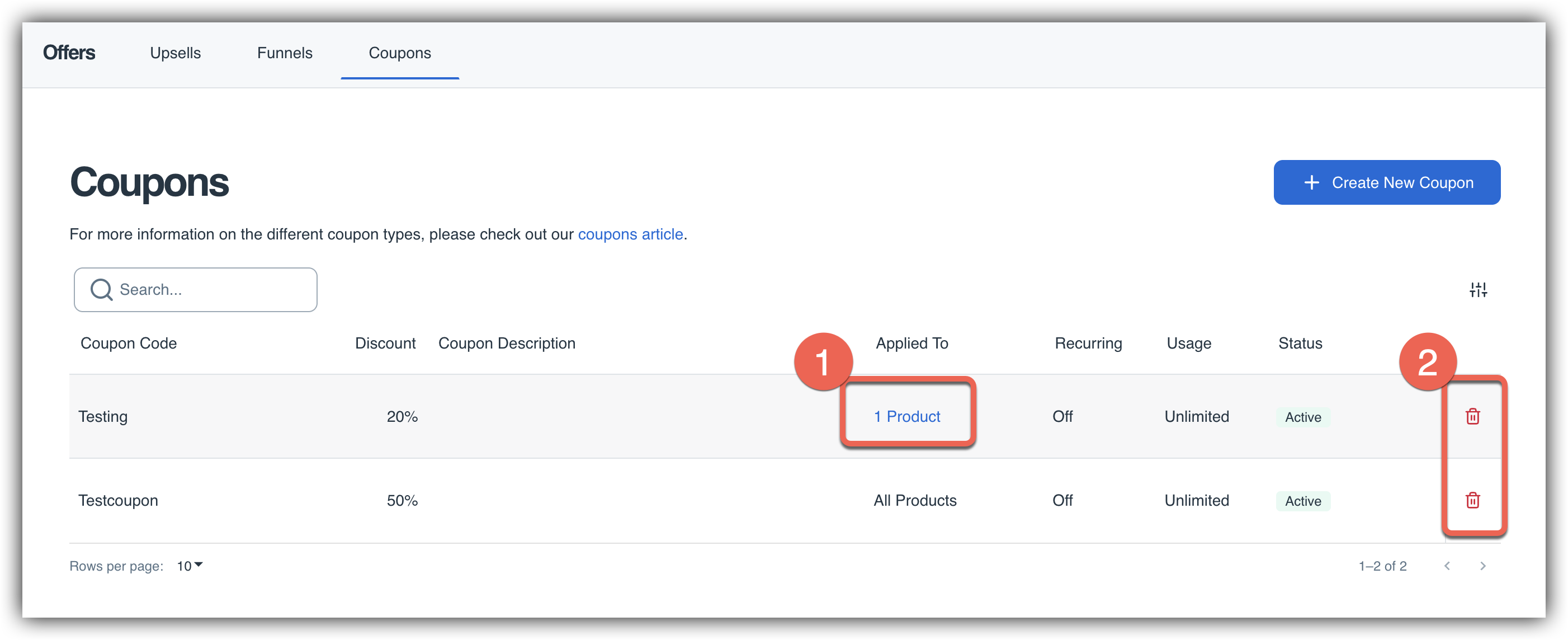Go to previous page arrow
The height and width of the screenshot is (640, 1568).
[x=1447, y=566]
